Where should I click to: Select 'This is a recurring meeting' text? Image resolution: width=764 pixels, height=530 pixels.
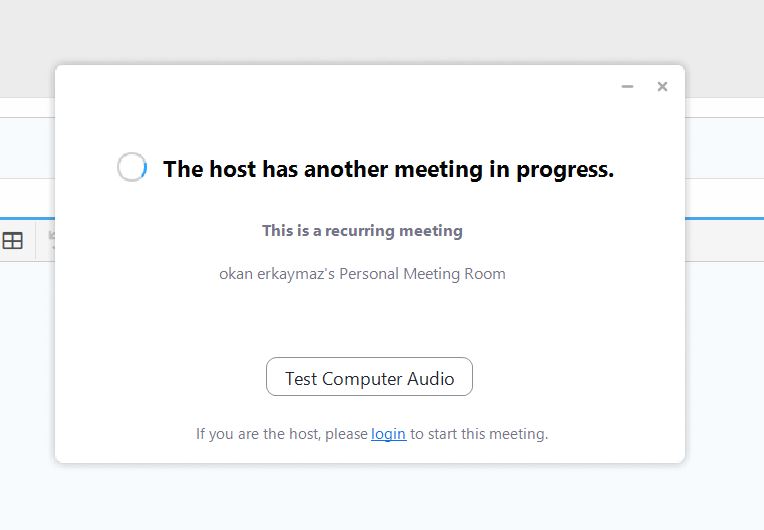click(x=362, y=231)
